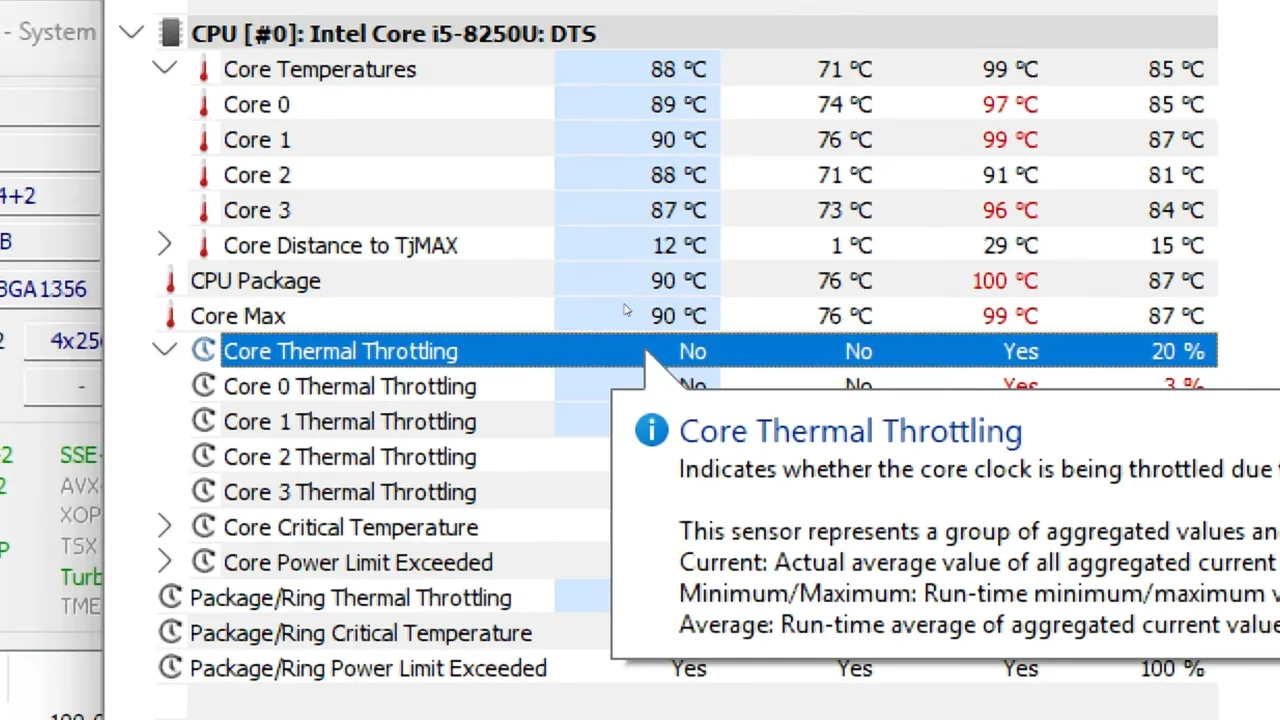Click the clock icon next to Core Critical Temperature
The height and width of the screenshot is (720, 1280).
[x=203, y=527]
